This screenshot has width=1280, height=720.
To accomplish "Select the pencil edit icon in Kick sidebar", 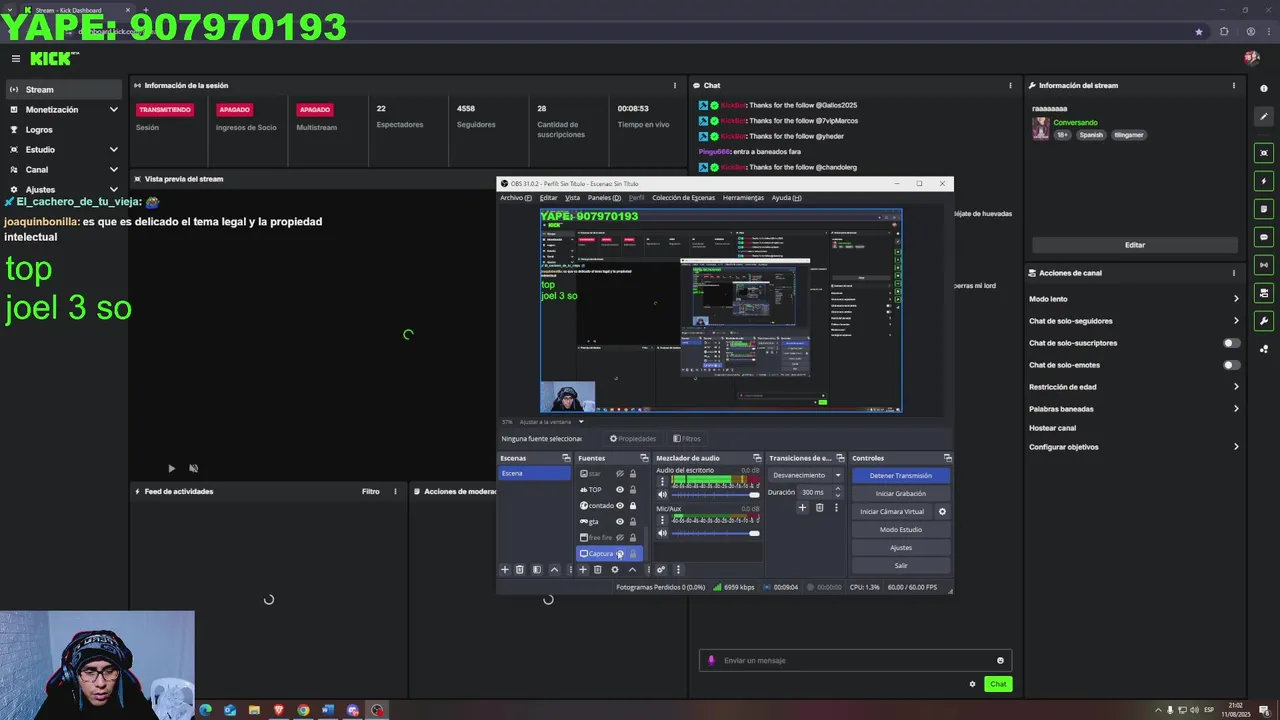I will [x=1264, y=116].
